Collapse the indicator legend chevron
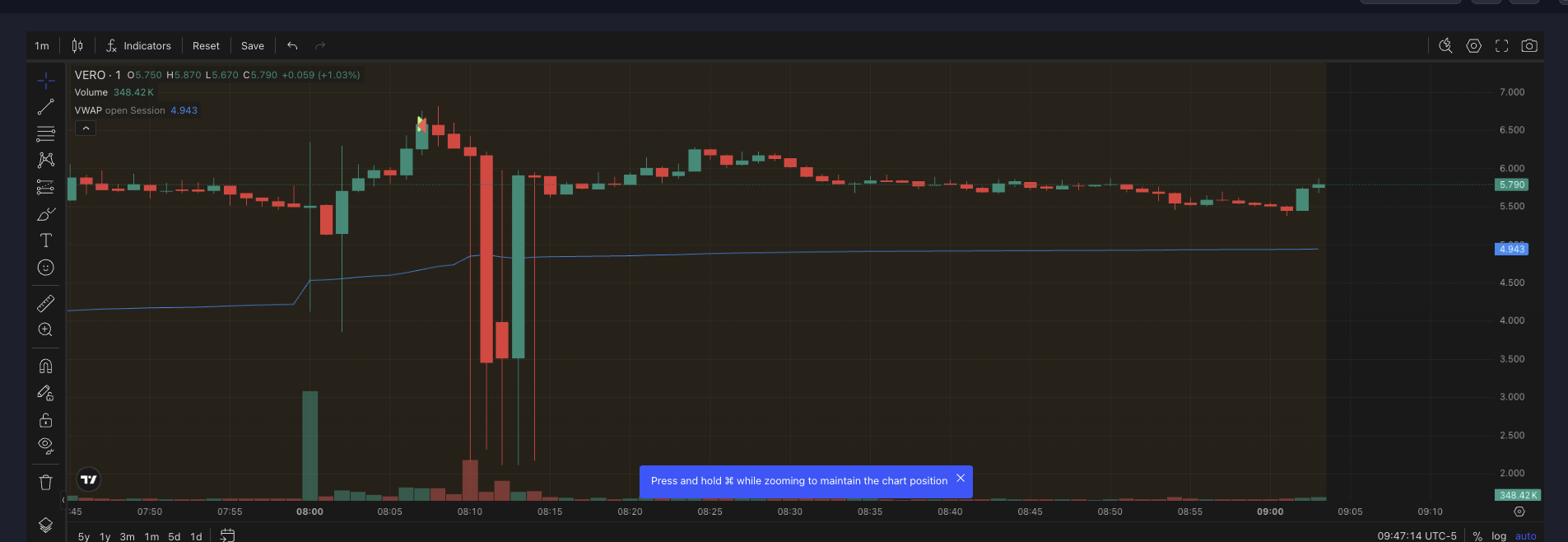 tap(86, 128)
